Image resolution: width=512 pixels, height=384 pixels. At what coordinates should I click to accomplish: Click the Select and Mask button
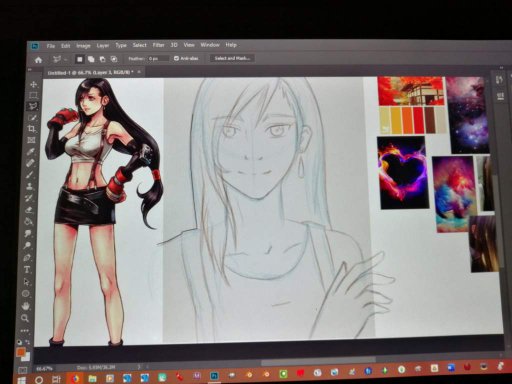click(232, 58)
